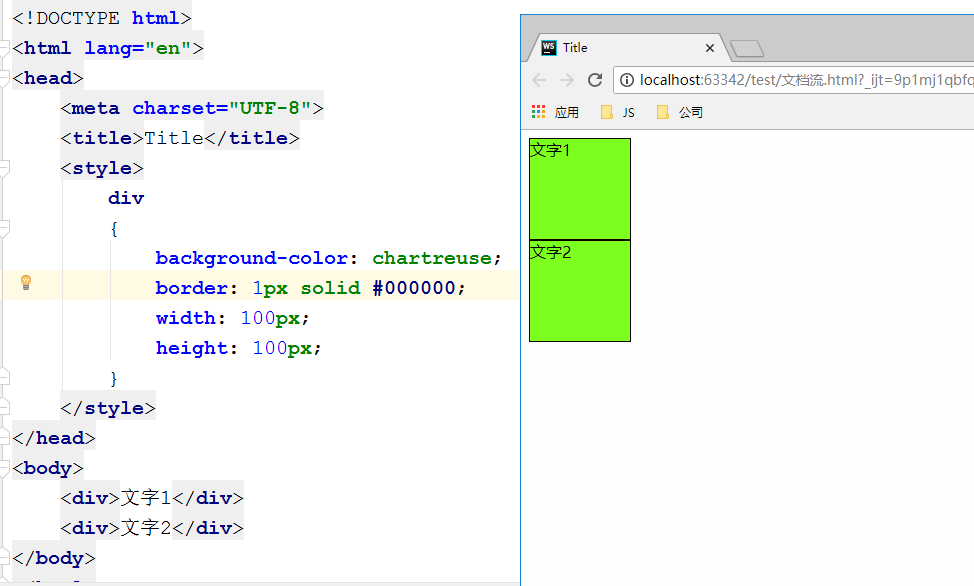
Task: Click the site info icon in address bar
Action: click(627, 80)
